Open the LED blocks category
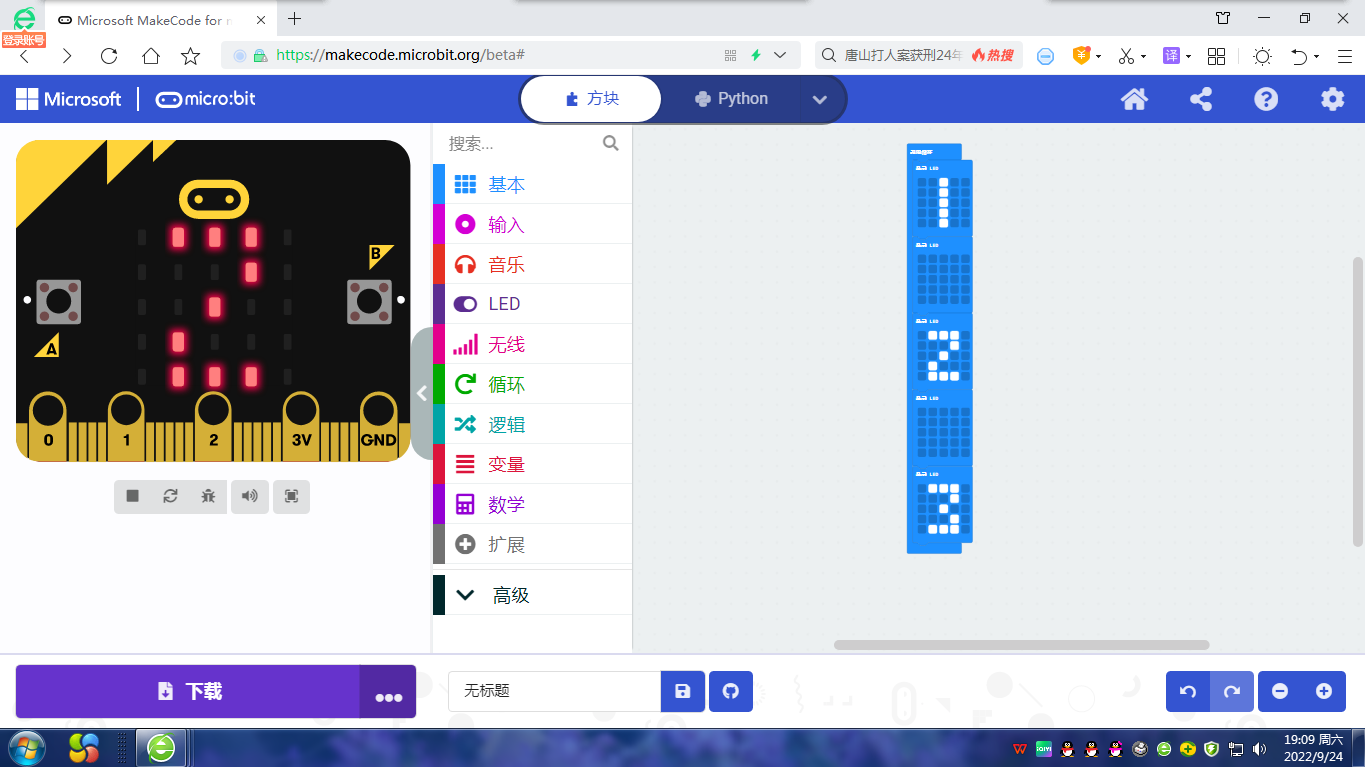Image resolution: width=1365 pixels, height=767 pixels. (532, 304)
